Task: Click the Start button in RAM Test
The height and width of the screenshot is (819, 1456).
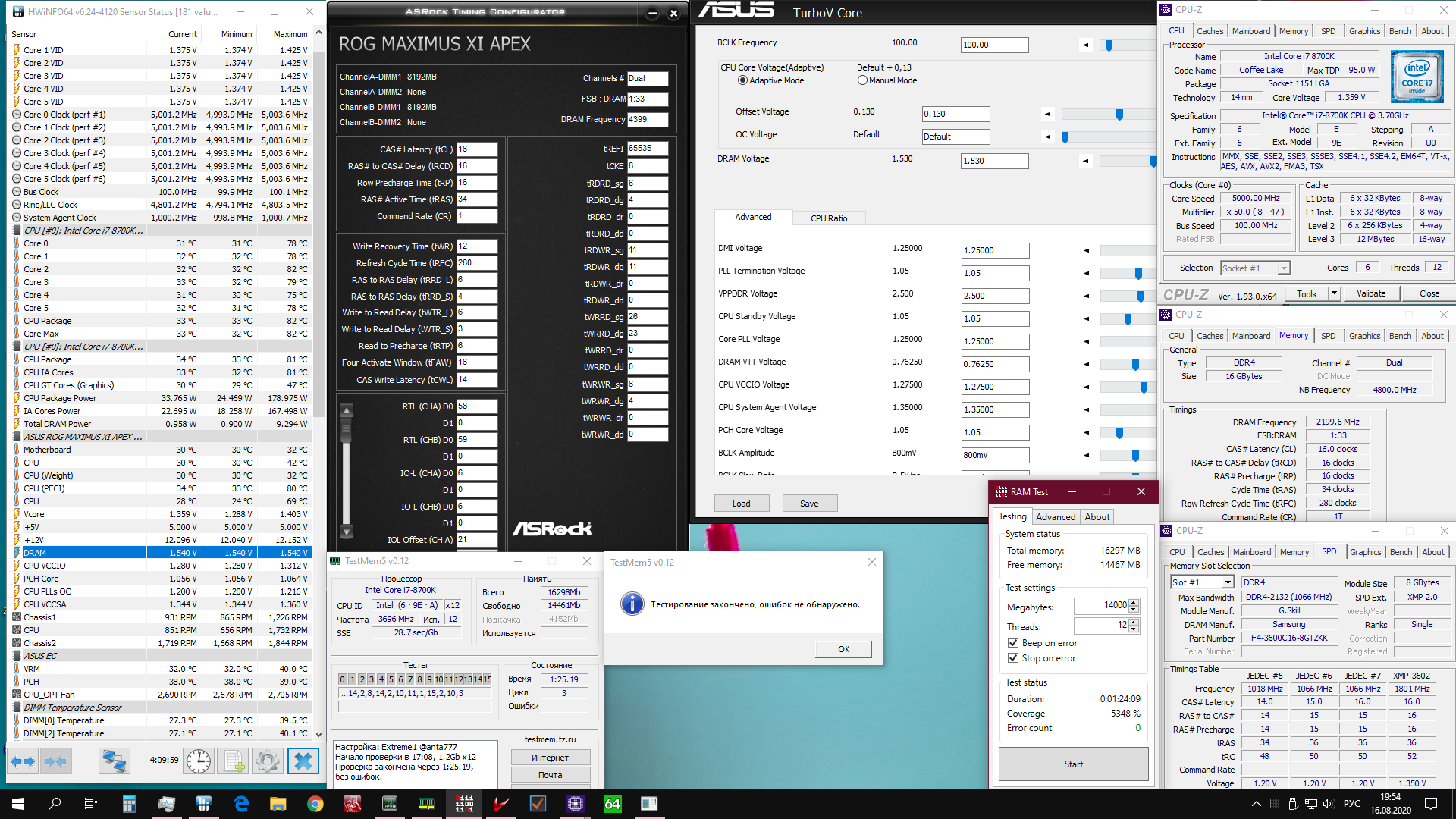Action: (1073, 764)
